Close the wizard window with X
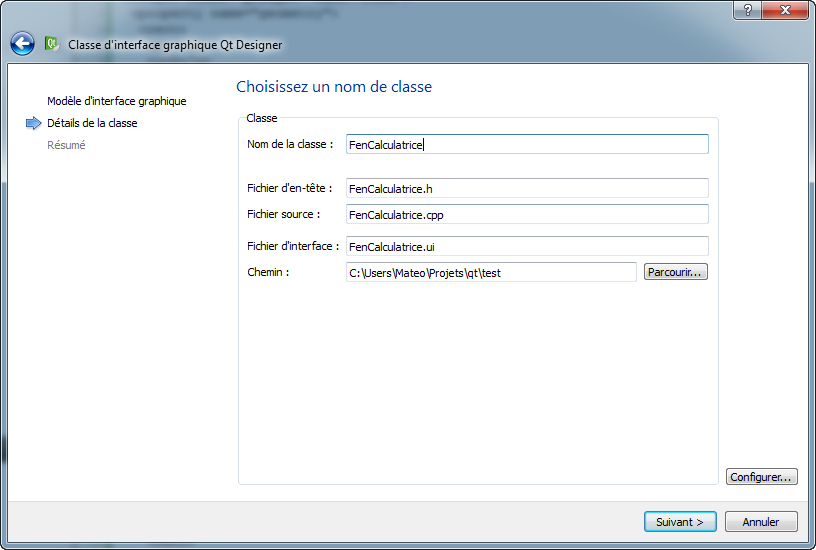 tap(785, 9)
